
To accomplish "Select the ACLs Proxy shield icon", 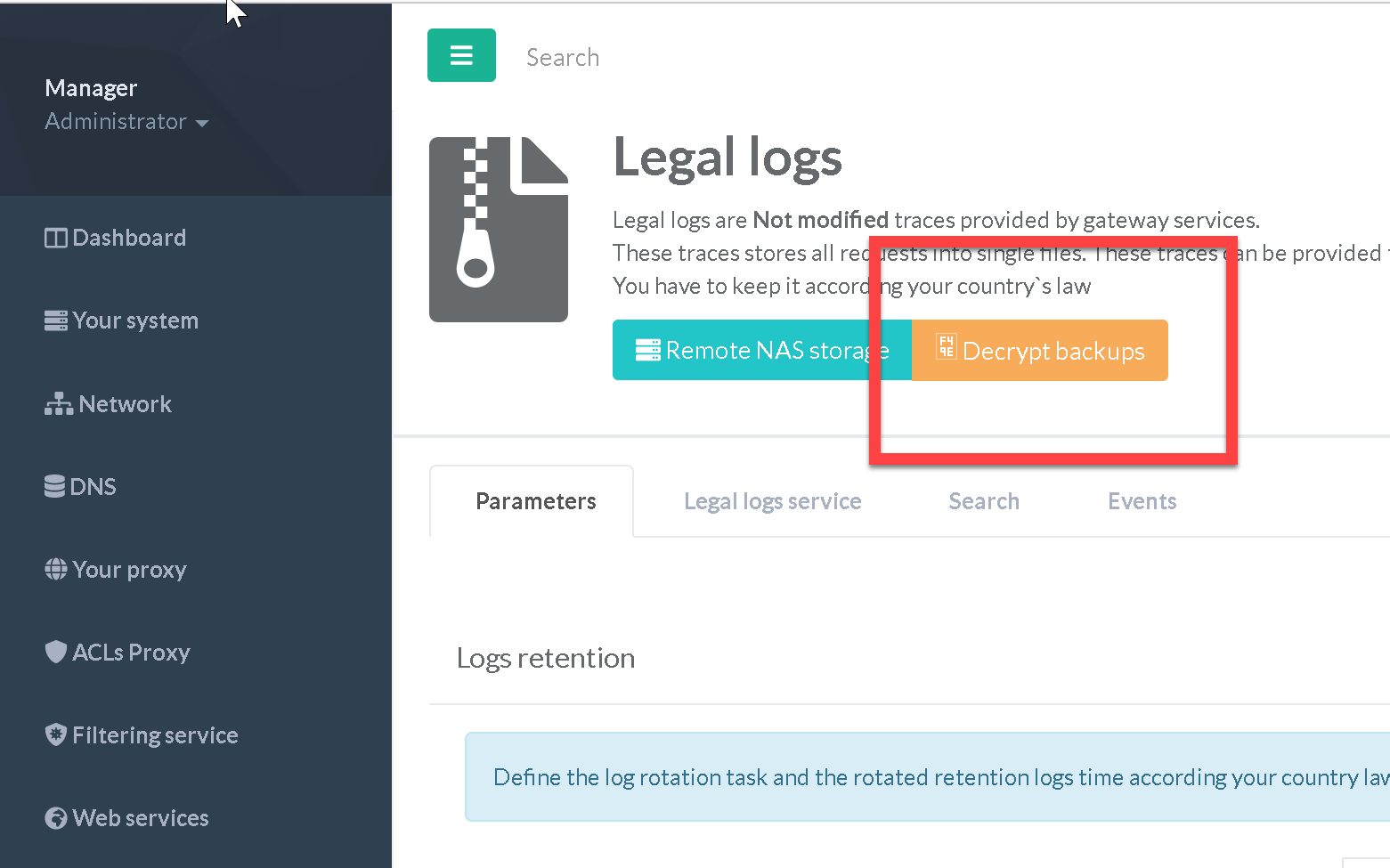I will [55, 653].
